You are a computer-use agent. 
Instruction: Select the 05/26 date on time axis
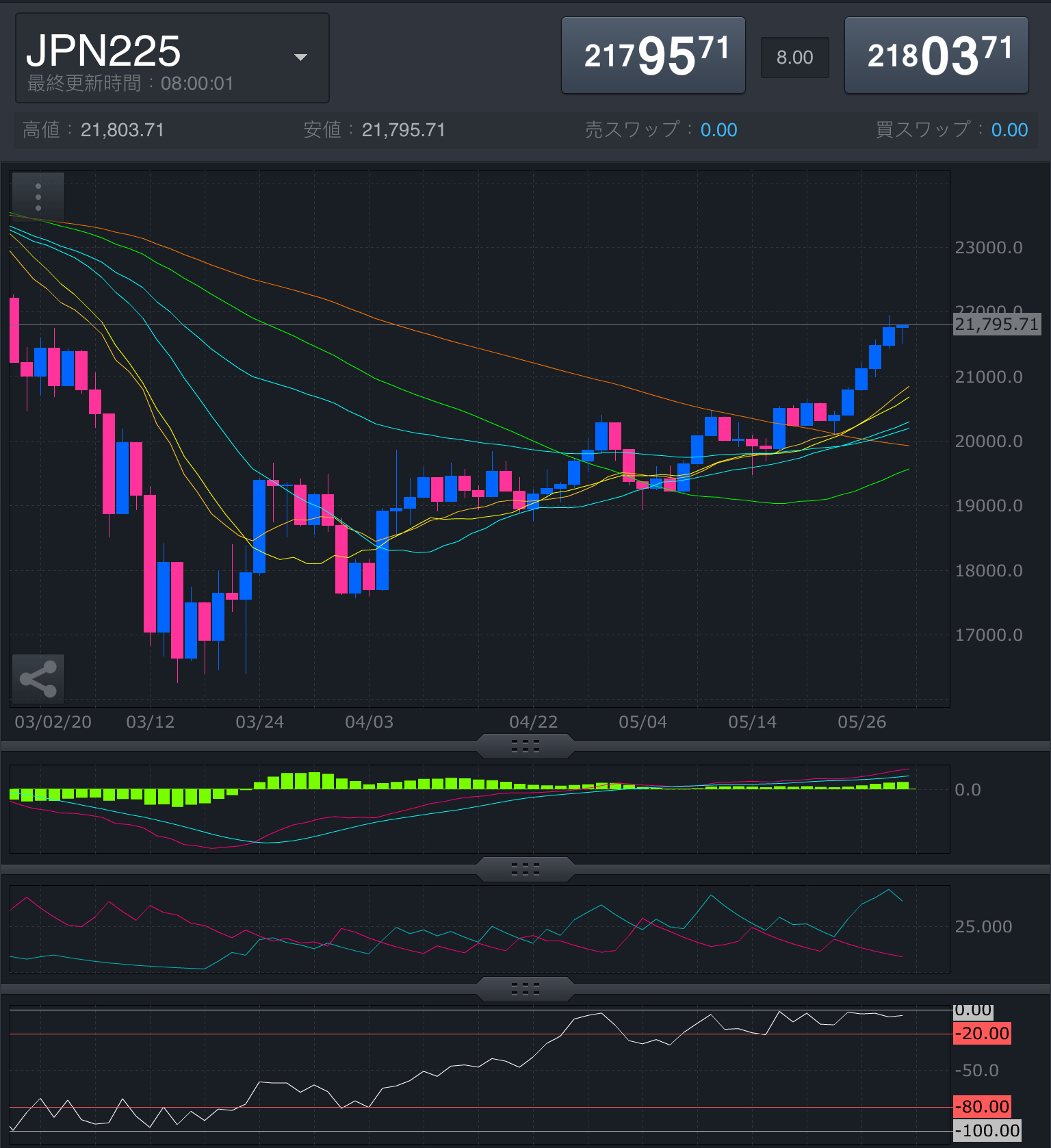pyautogui.click(x=861, y=722)
